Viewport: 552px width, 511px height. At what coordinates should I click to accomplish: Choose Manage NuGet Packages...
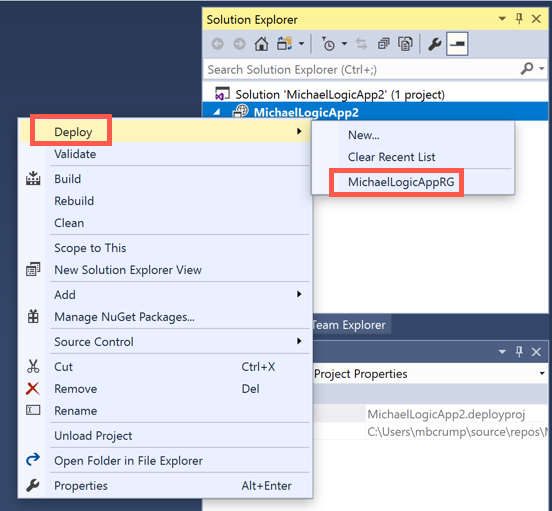pos(165,317)
